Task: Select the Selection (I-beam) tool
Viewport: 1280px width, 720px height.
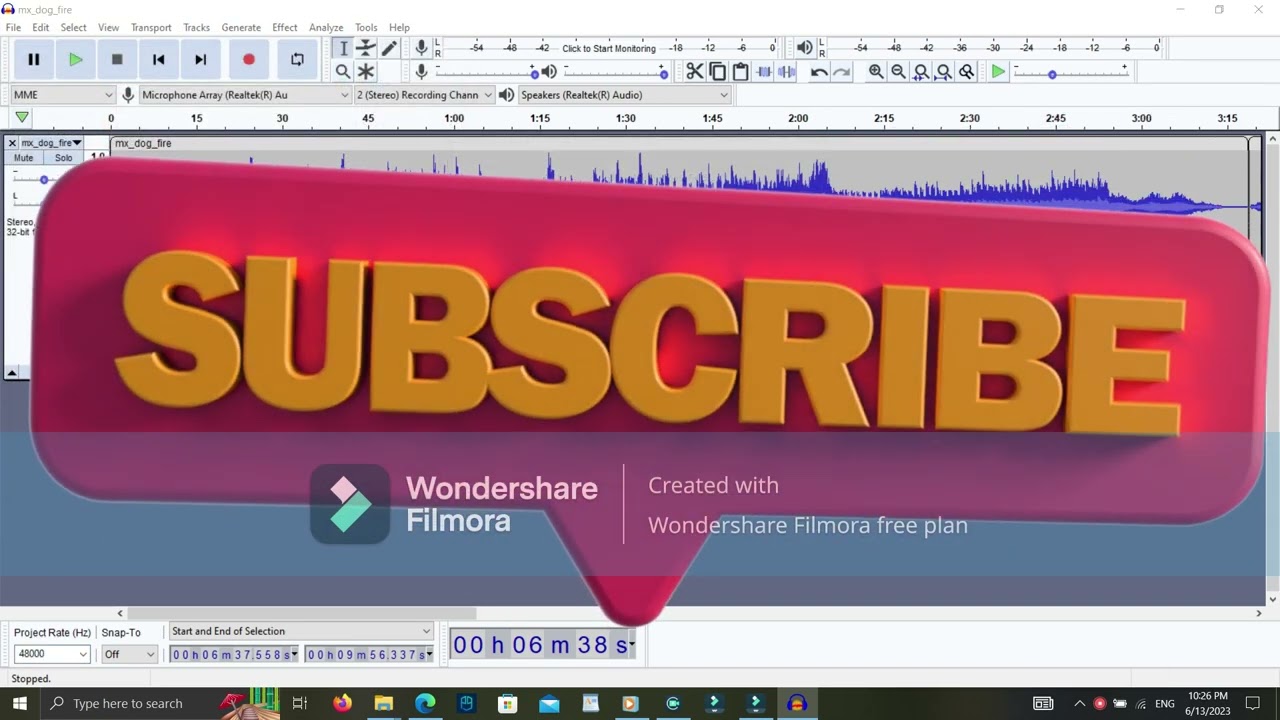Action: coord(343,48)
